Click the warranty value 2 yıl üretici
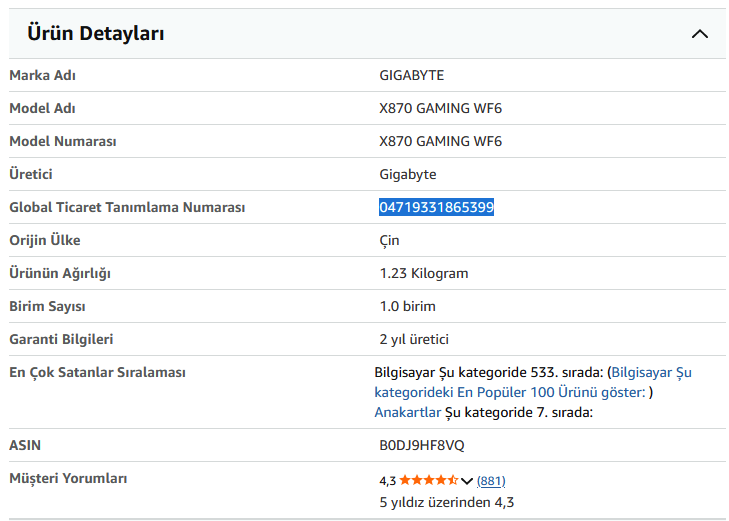This screenshot has height=521, width=729. coord(414,339)
